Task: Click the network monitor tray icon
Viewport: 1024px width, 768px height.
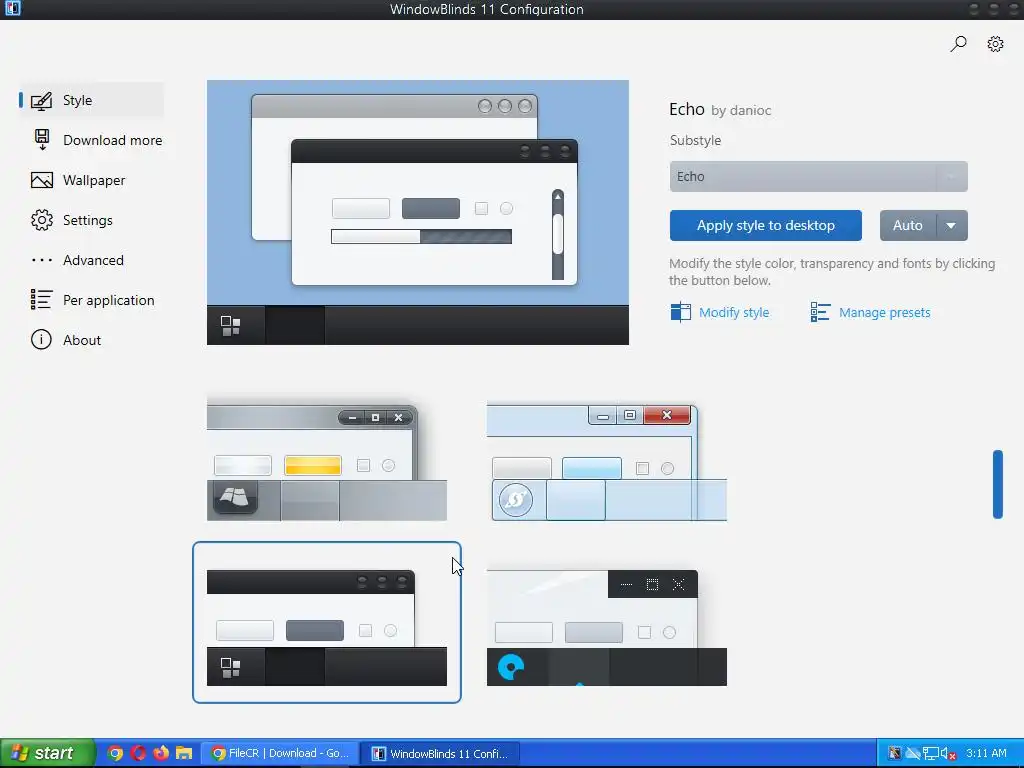Action: coord(931,754)
